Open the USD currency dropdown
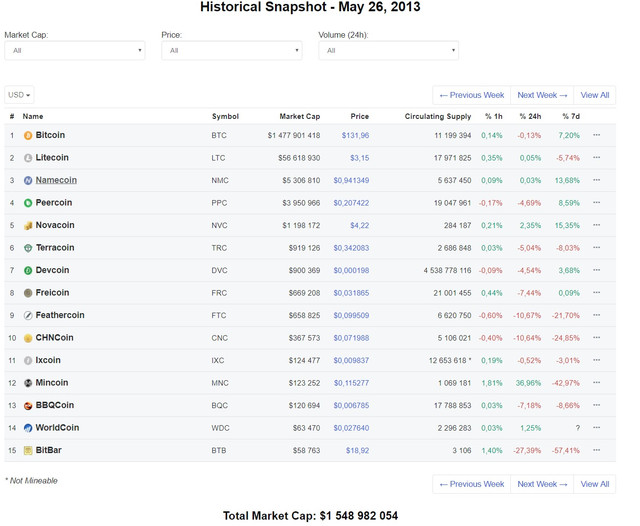Viewport: 640px width, 526px height. 19,95
